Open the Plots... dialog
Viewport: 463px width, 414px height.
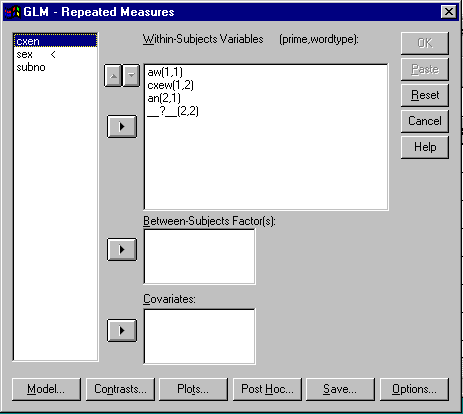pyautogui.click(x=193, y=389)
